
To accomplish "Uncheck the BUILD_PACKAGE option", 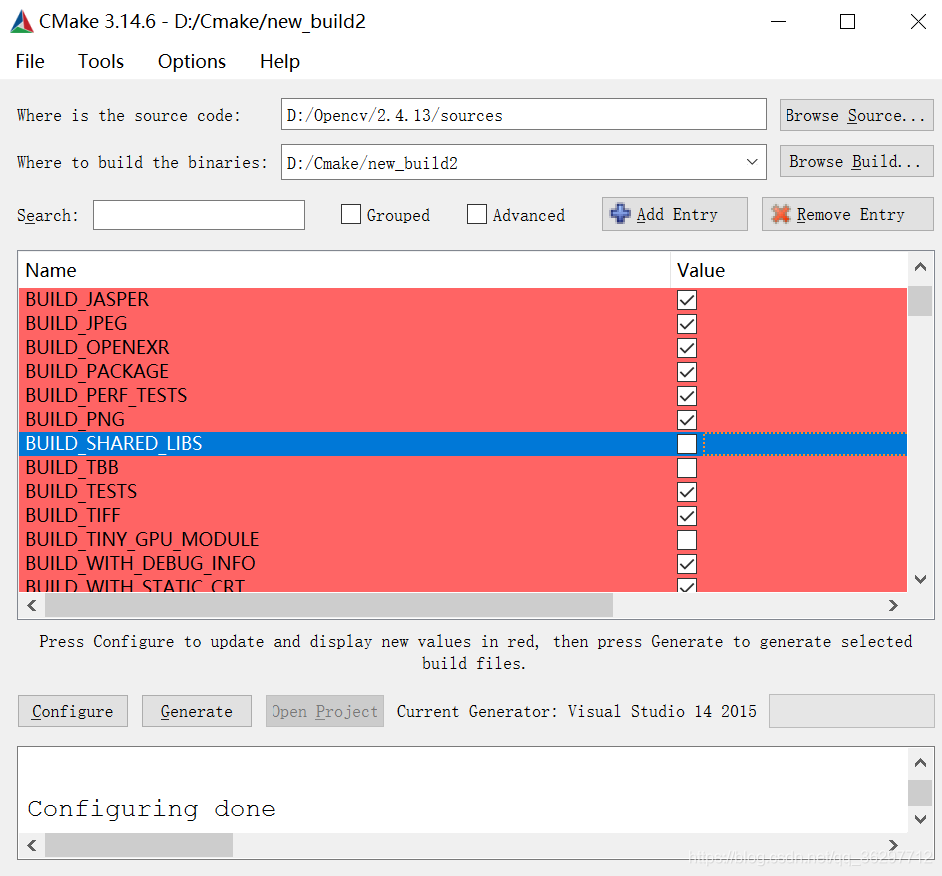I will 687,372.
